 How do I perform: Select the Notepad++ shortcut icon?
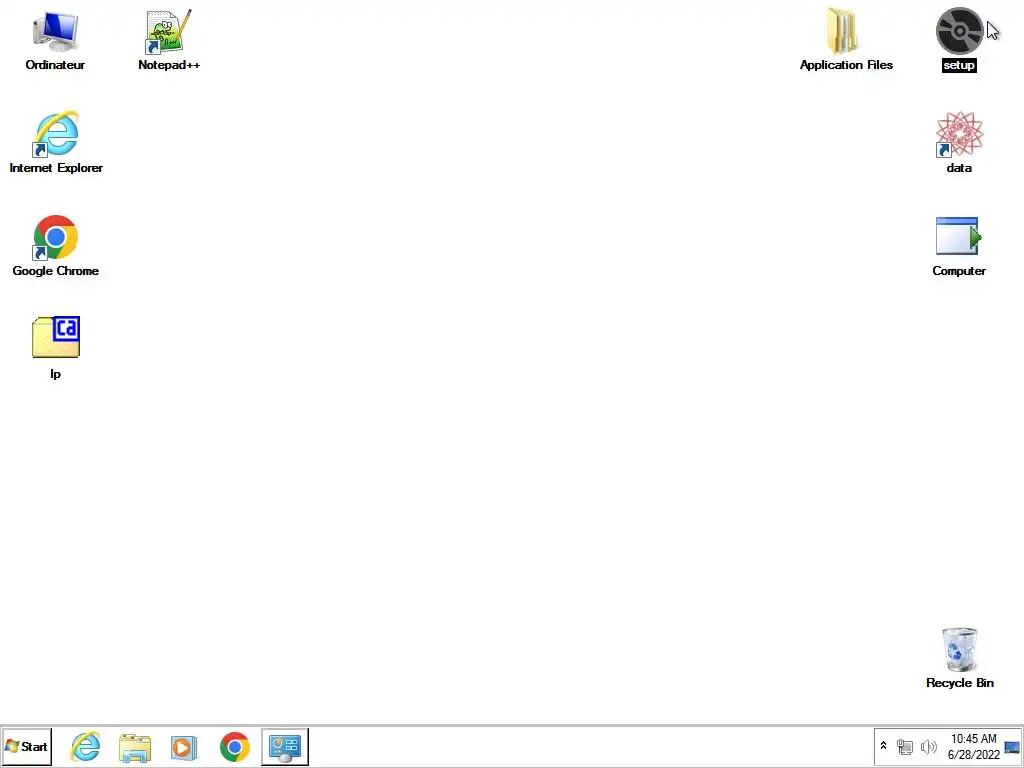click(168, 31)
